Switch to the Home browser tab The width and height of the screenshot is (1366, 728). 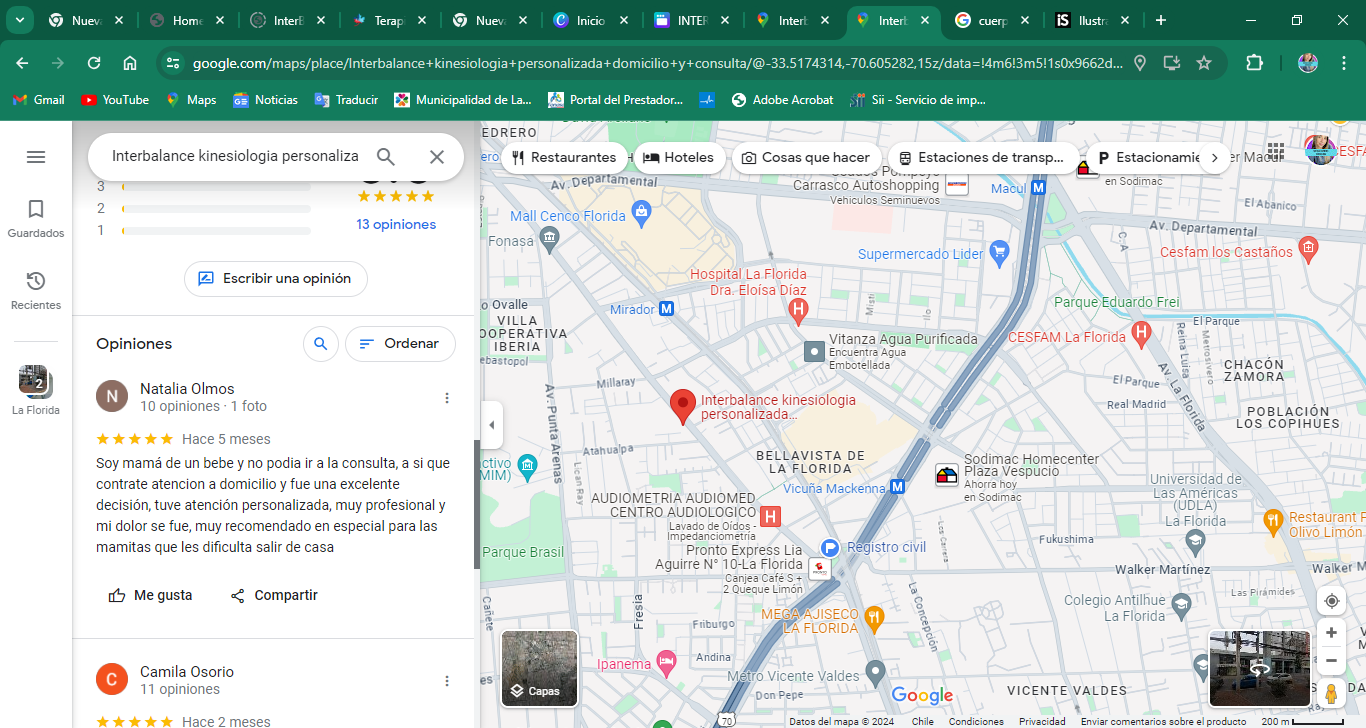188,20
